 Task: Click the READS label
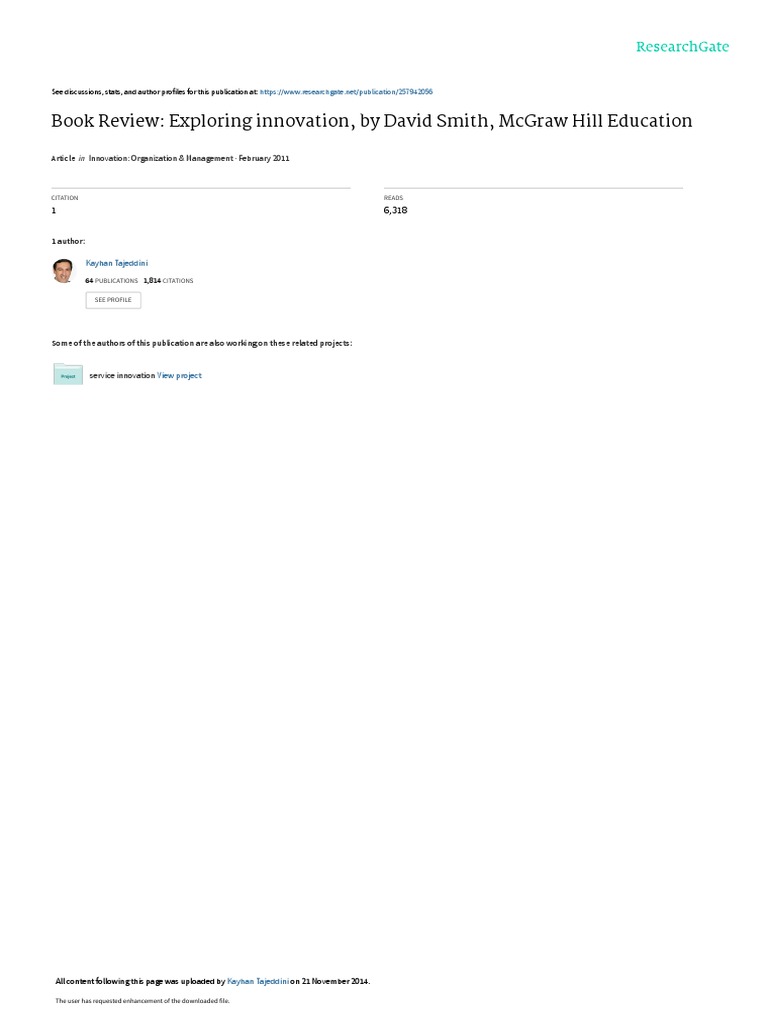393,198
